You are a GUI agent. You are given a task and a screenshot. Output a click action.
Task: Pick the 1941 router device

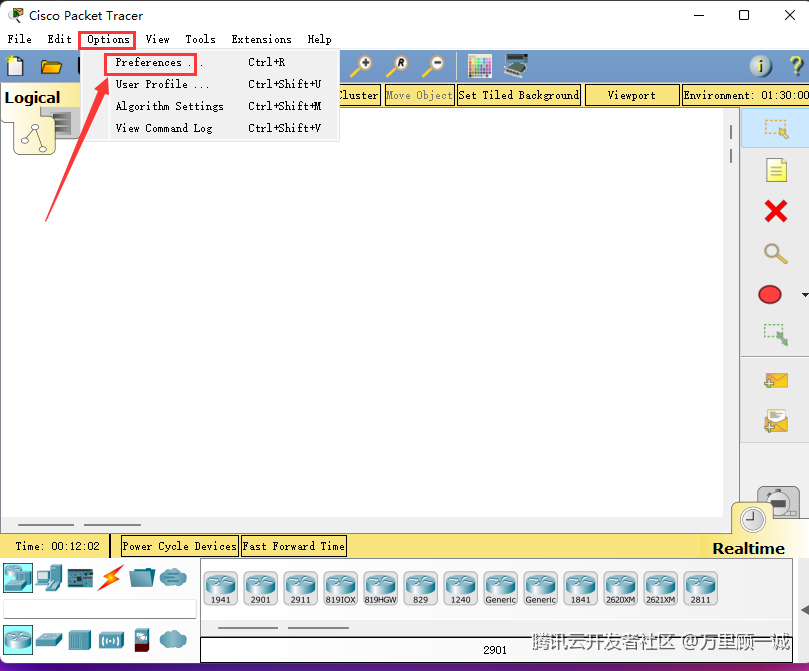[x=220, y=588]
